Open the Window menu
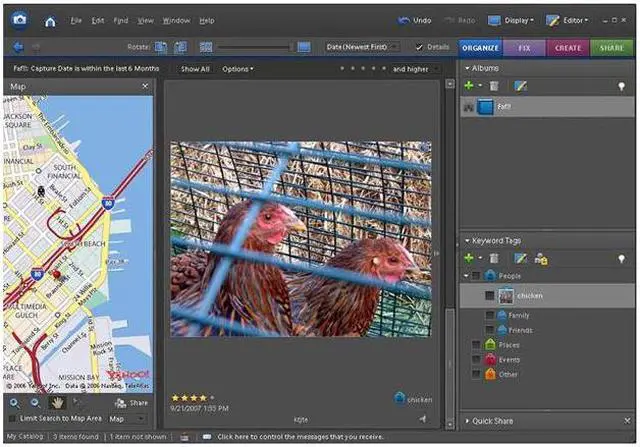The image size is (640, 447). 176,20
